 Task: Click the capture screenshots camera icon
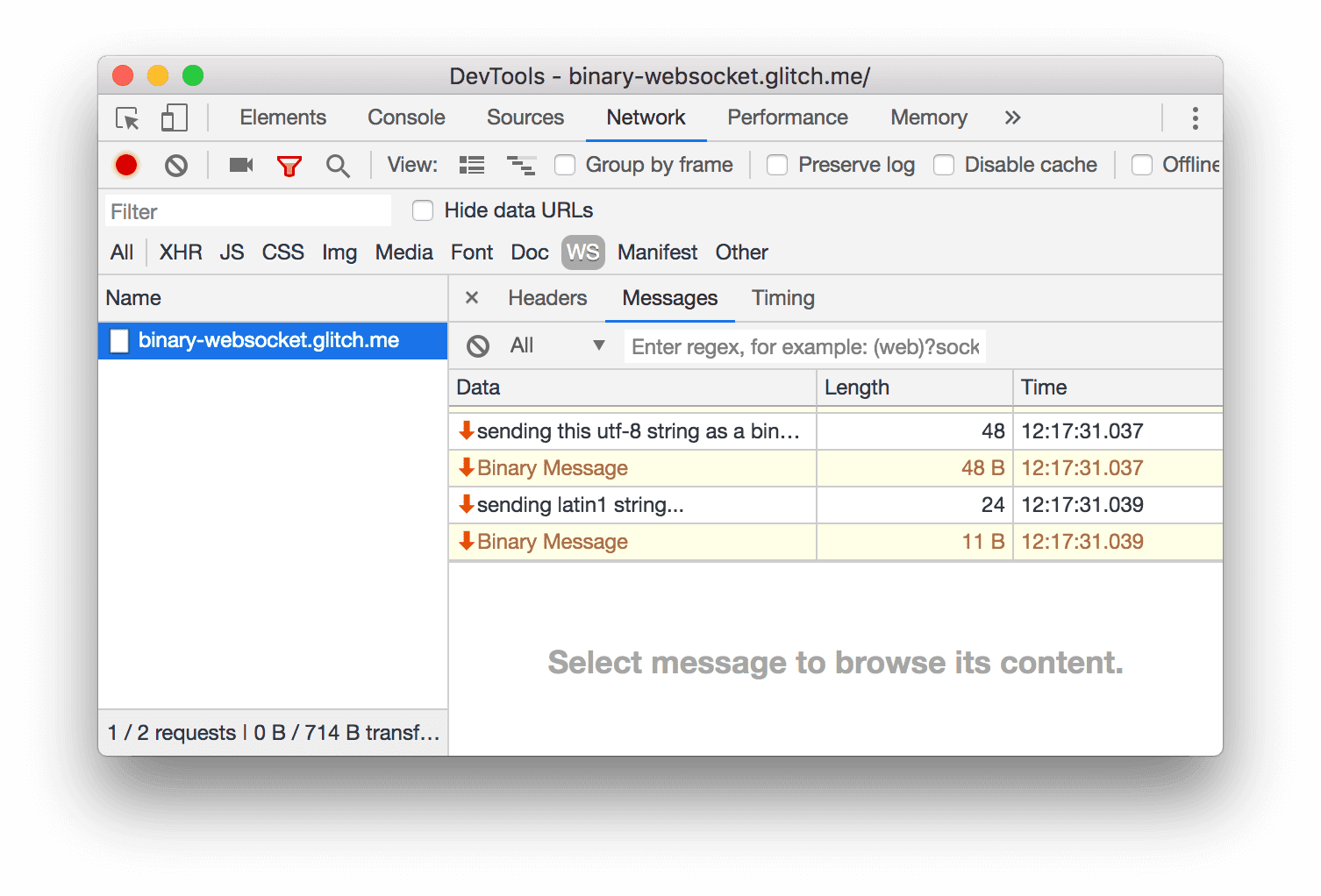click(x=240, y=165)
